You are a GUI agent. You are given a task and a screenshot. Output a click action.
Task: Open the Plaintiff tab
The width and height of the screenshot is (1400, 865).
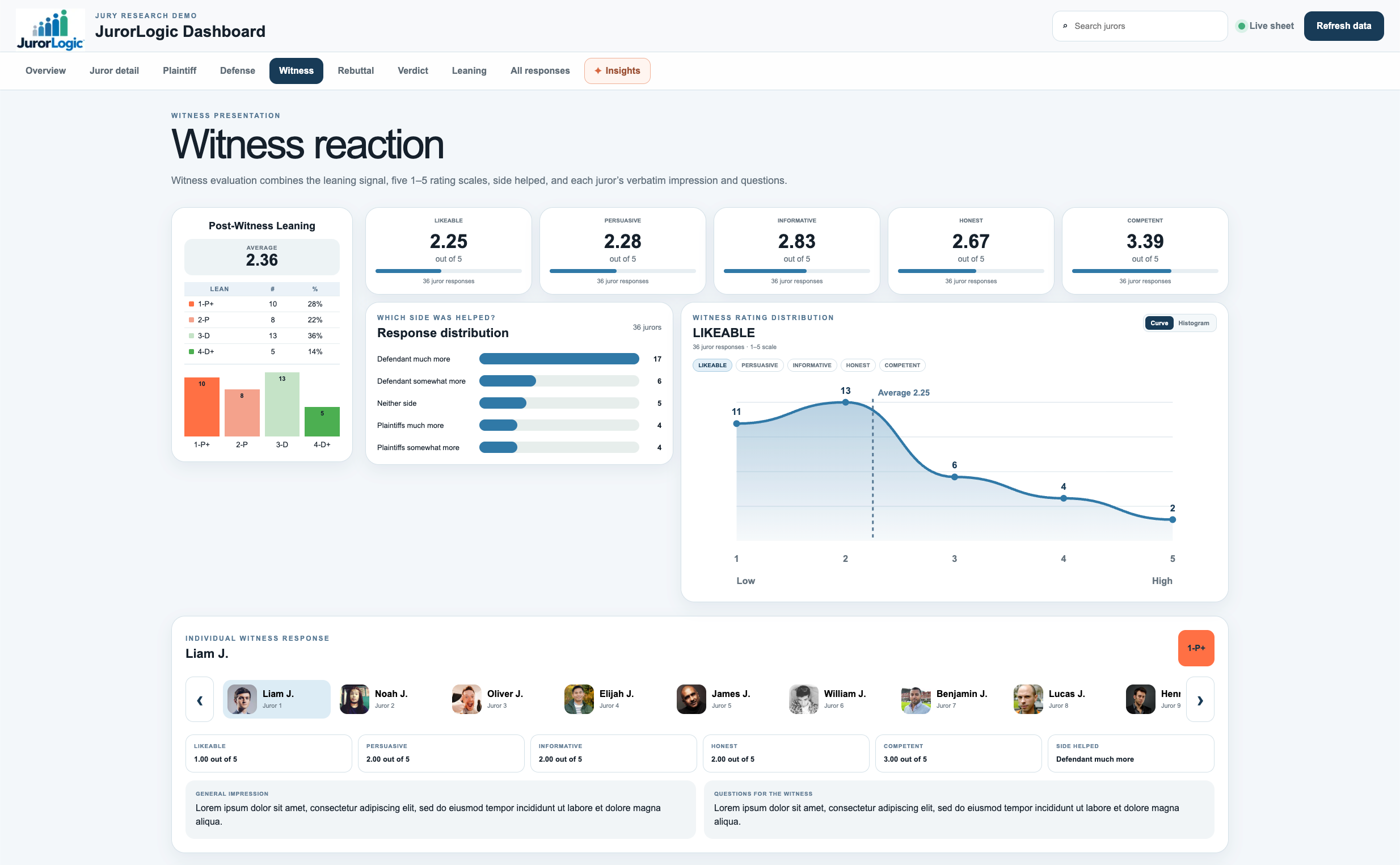(179, 71)
